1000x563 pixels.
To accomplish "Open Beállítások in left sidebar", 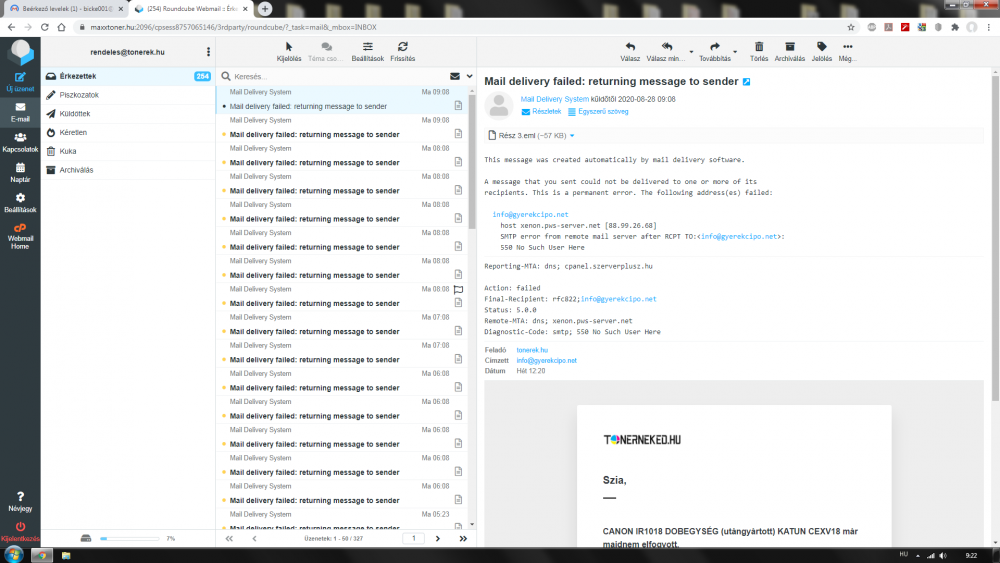I will pyautogui.click(x=20, y=203).
